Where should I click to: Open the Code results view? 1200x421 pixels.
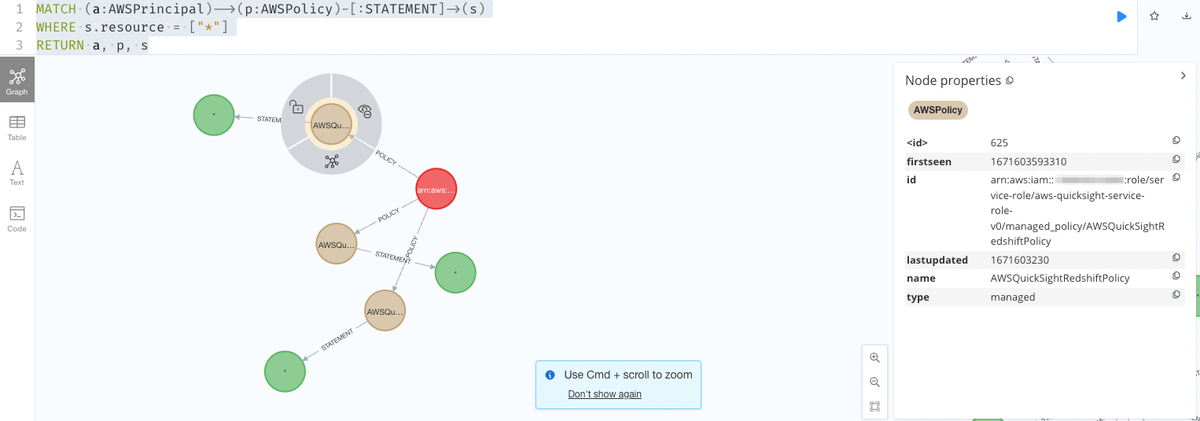point(17,219)
